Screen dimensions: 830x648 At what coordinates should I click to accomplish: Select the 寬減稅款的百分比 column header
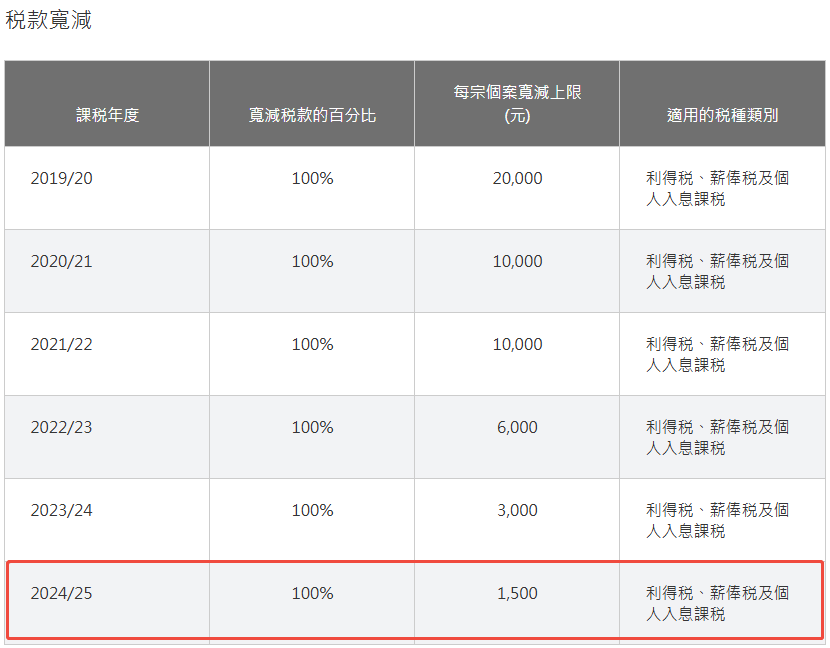pyautogui.click(x=312, y=115)
